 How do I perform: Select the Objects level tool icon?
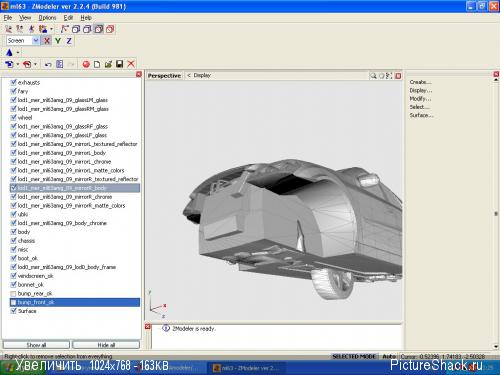[43, 29]
